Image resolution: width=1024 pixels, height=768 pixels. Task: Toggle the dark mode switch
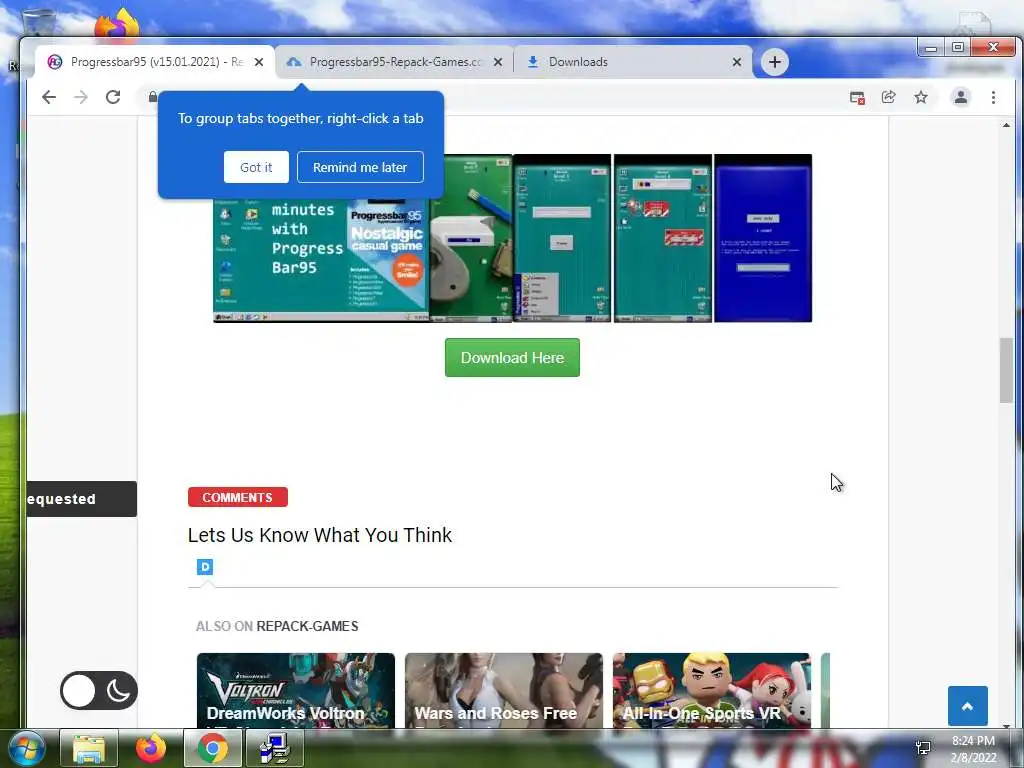(x=99, y=690)
